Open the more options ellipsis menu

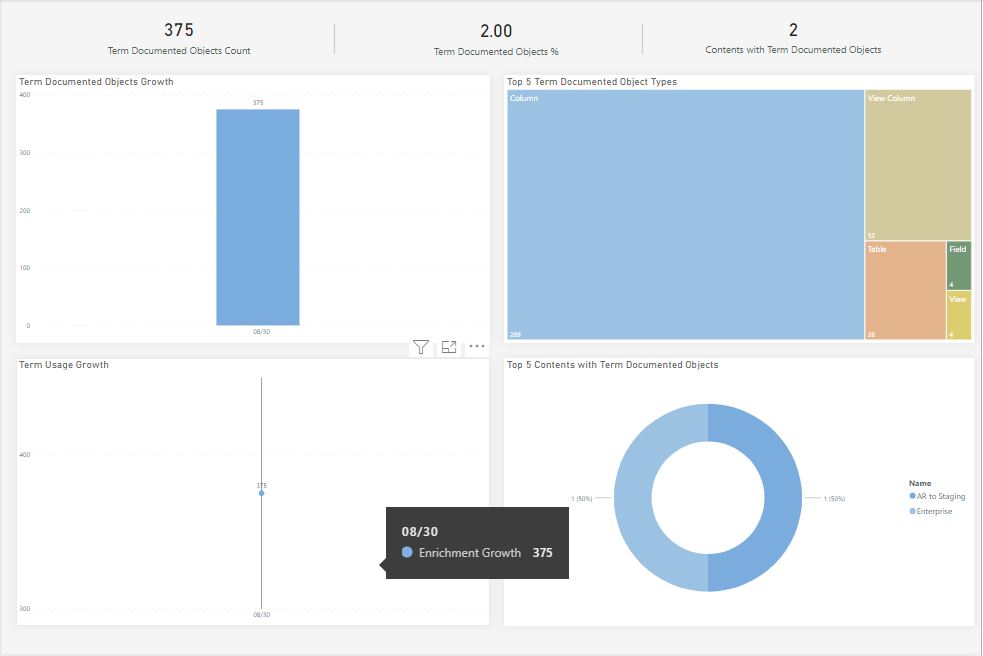[x=477, y=347]
